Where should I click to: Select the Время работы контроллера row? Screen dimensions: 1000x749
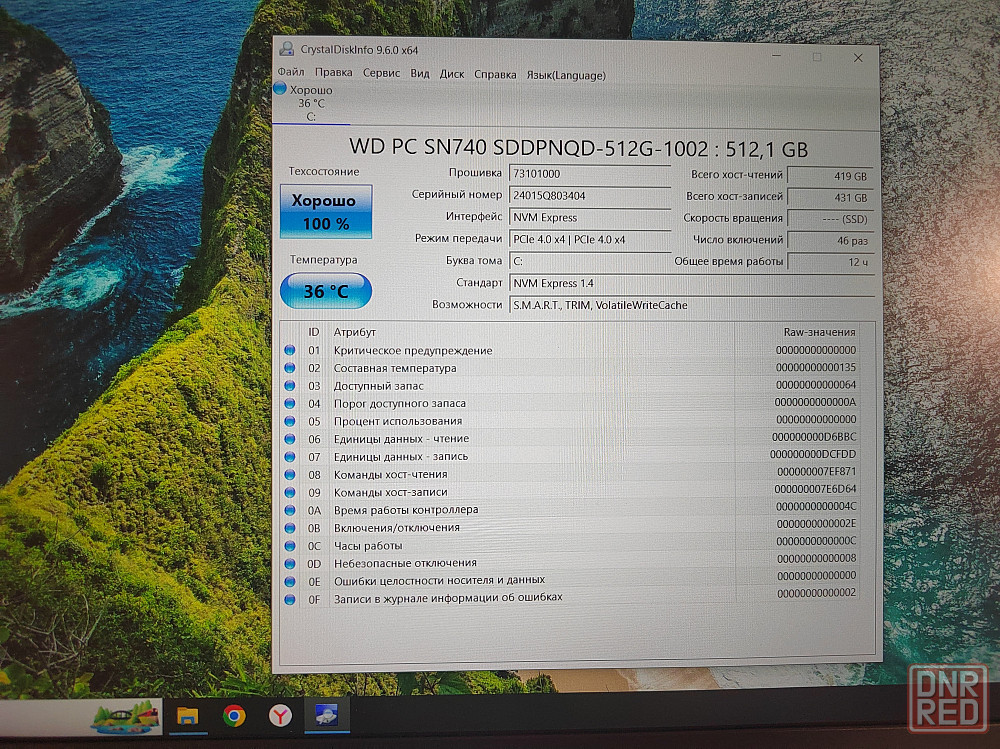point(571,509)
